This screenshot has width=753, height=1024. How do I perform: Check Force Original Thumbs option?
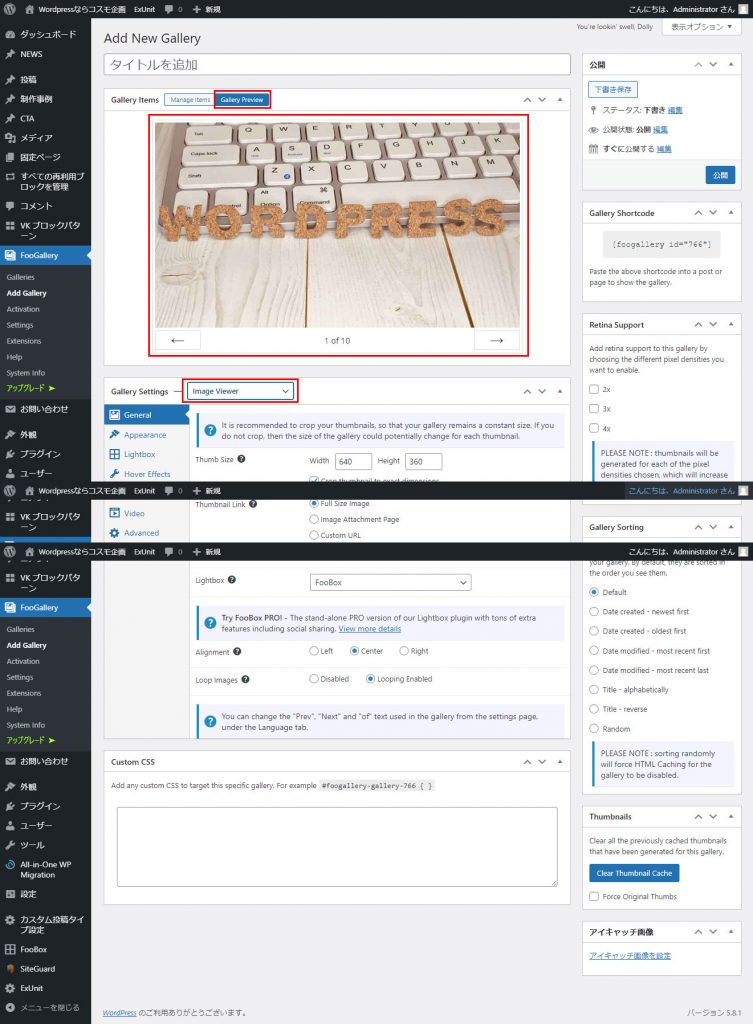(x=594, y=896)
